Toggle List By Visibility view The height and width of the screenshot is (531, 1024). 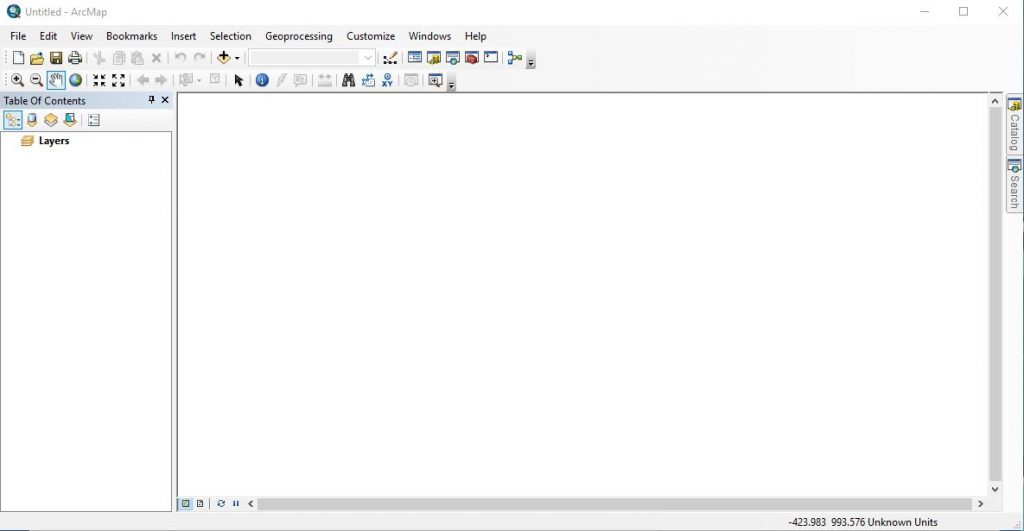pos(51,120)
